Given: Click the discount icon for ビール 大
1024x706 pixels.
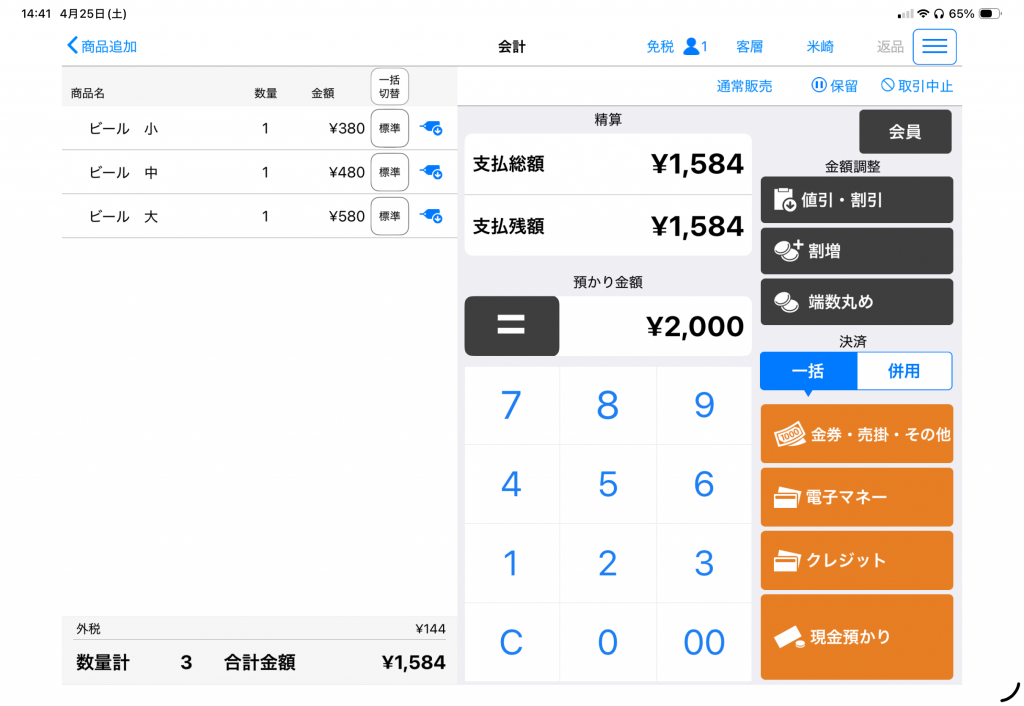Looking at the screenshot, I should 431,216.
